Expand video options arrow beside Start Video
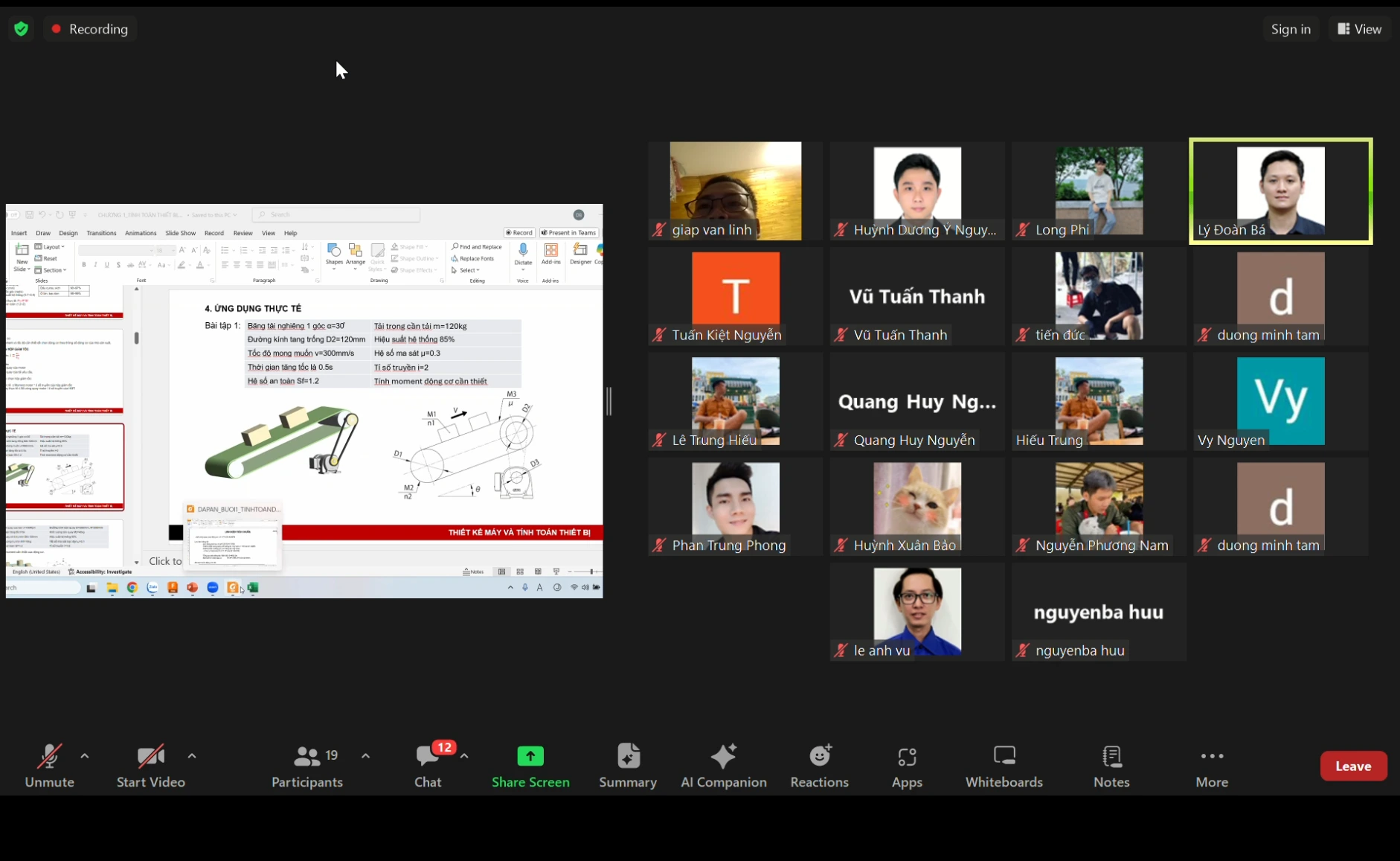The image size is (1400, 861). click(192, 756)
